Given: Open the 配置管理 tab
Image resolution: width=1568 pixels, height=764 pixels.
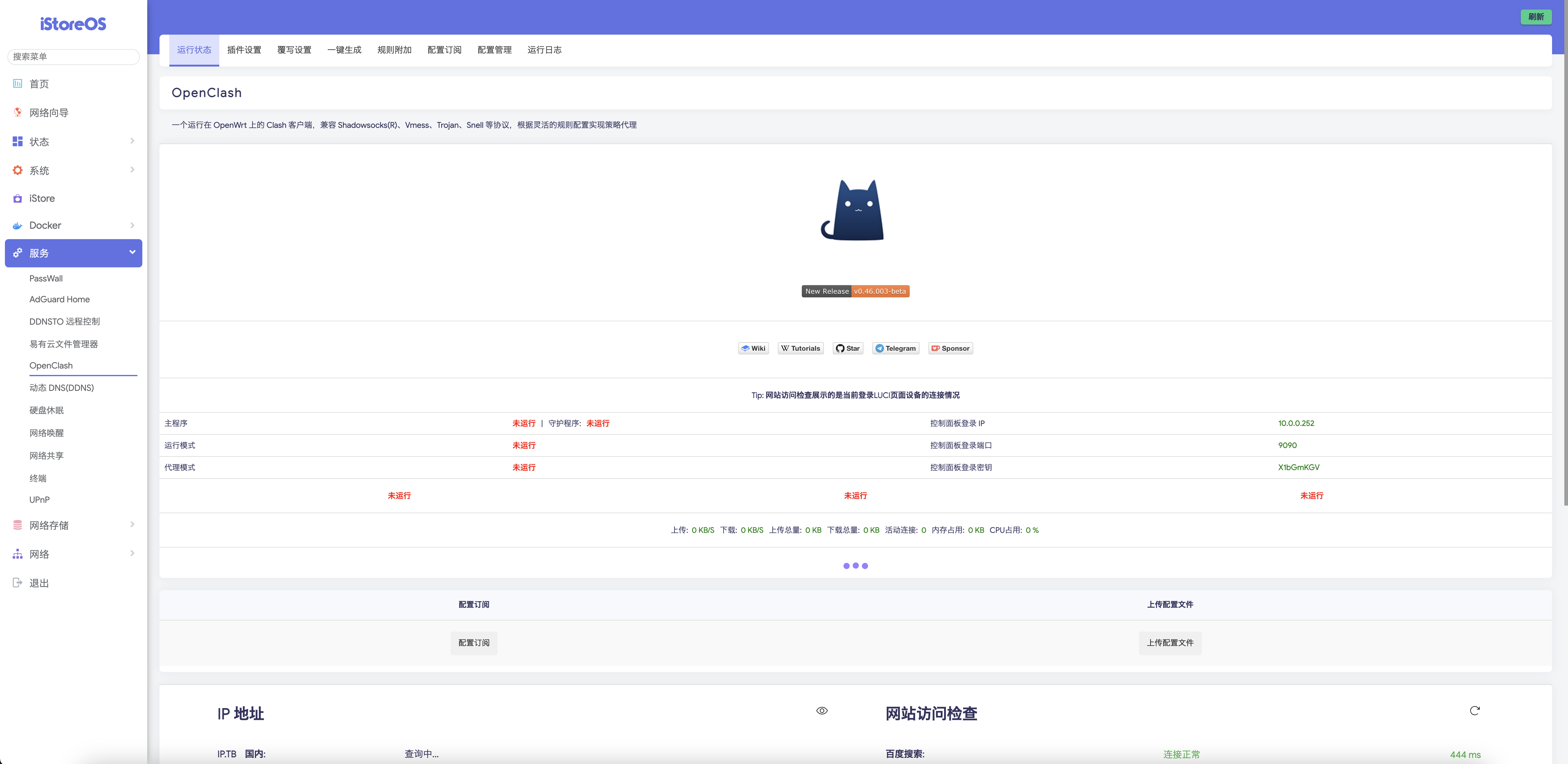Looking at the screenshot, I should (494, 50).
